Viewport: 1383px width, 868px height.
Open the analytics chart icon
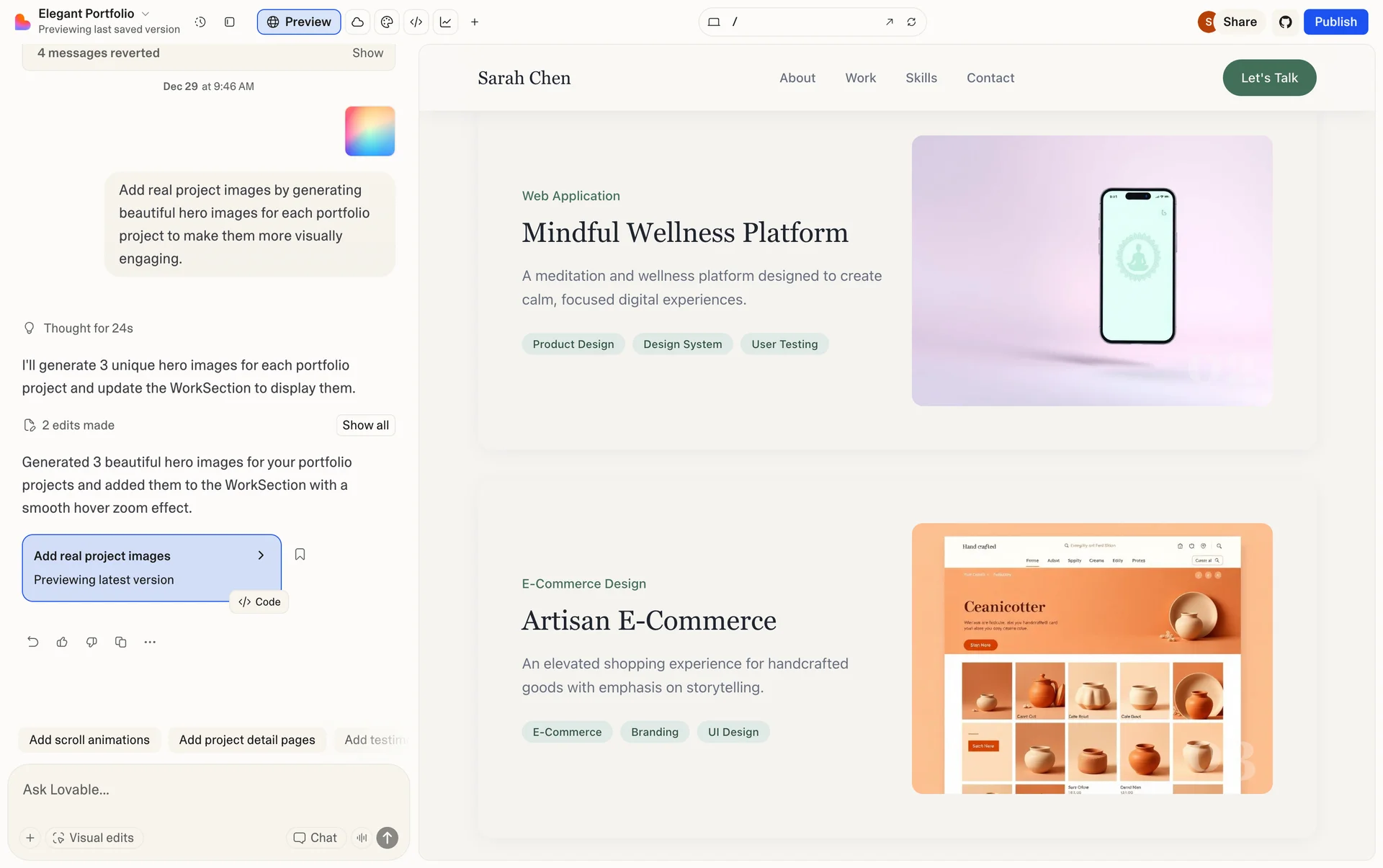point(446,22)
